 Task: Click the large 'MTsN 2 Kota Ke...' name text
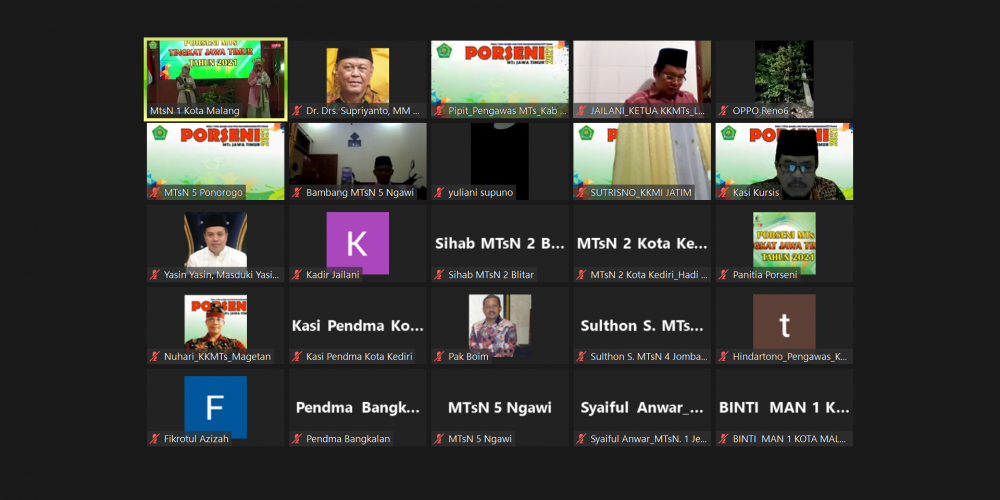[x=642, y=244]
